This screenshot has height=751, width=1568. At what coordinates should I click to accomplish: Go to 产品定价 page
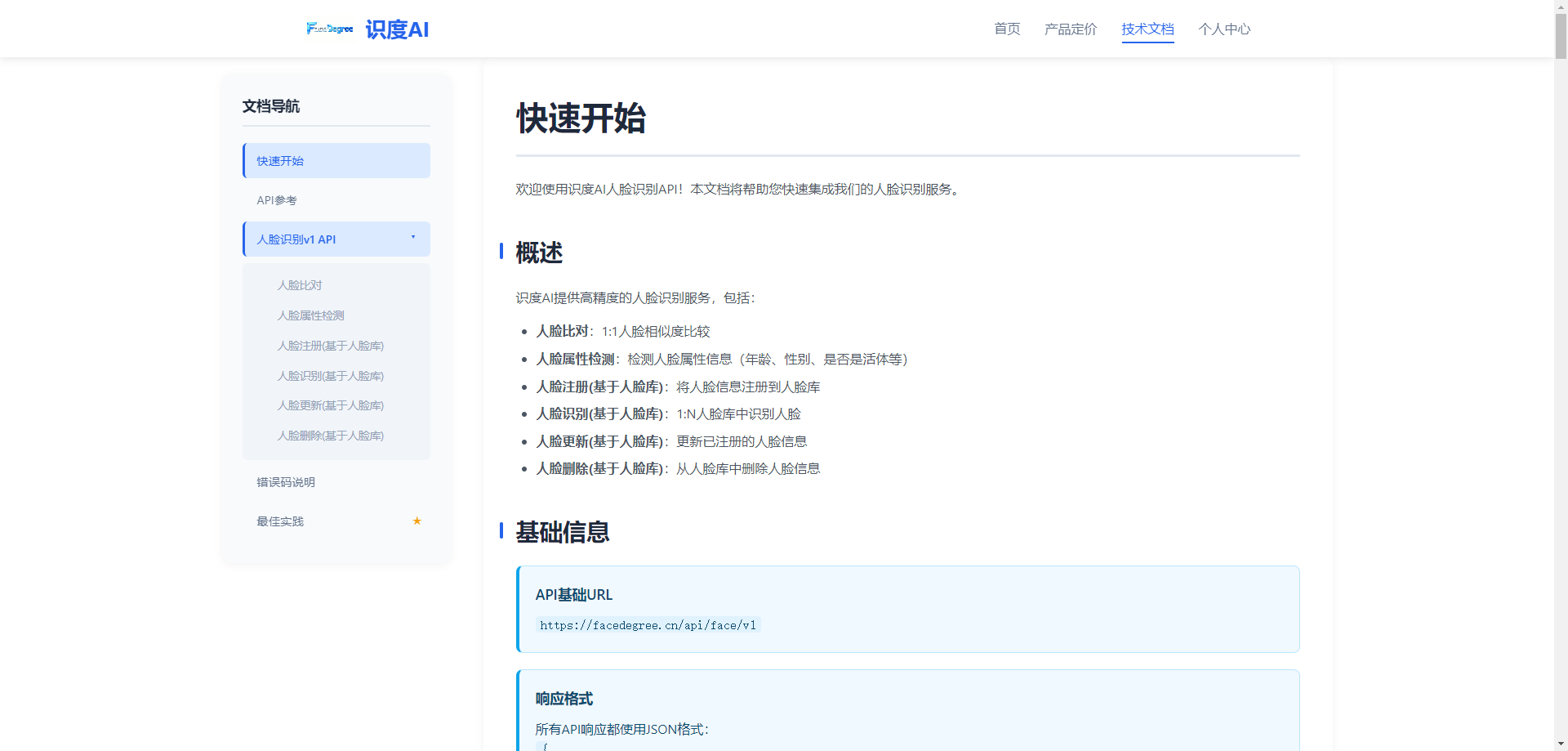point(1070,29)
